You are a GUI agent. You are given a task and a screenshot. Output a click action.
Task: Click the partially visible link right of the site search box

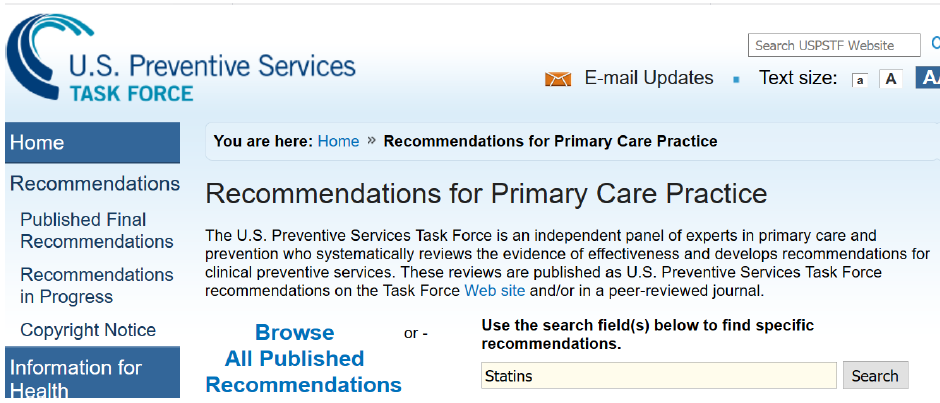click(934, 44)
